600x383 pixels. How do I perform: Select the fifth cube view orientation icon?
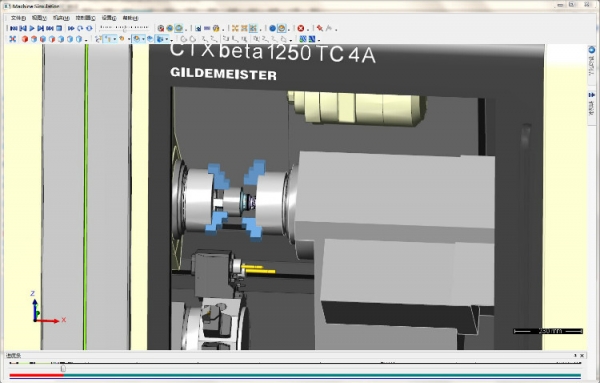point(61,39)
